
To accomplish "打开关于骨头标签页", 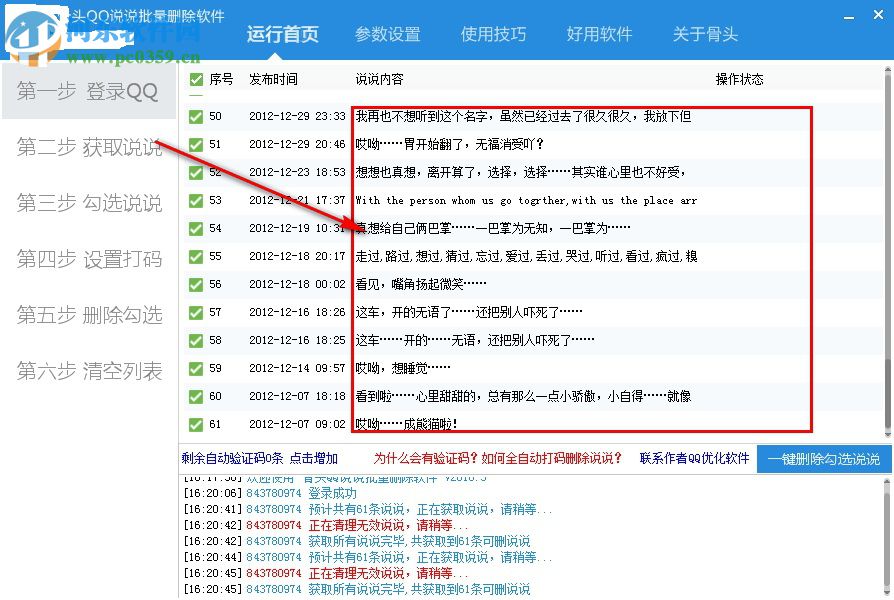I will [706, 34].
